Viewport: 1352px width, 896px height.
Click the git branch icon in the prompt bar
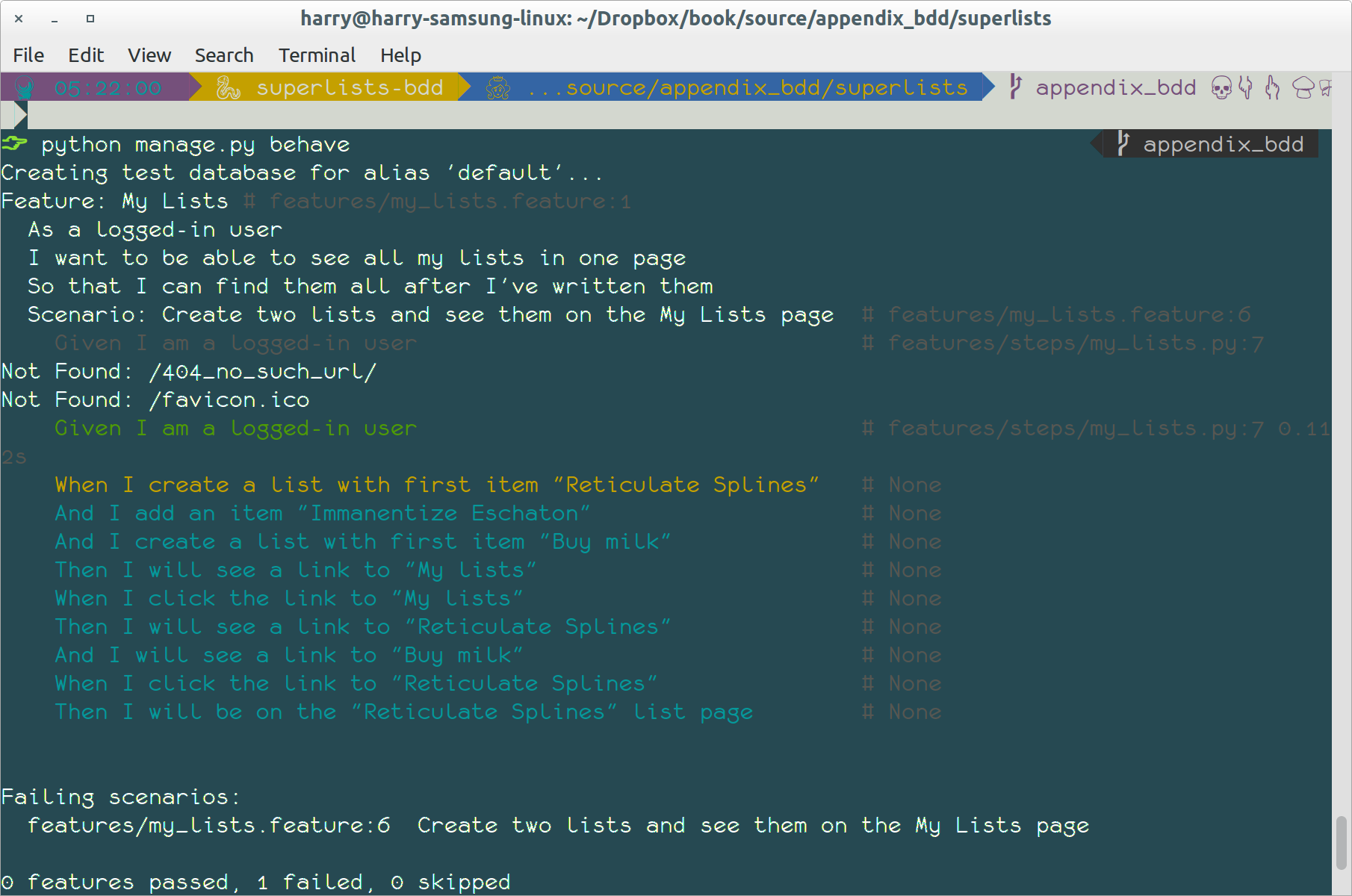pyautogui.click(x=1015, y=87)
